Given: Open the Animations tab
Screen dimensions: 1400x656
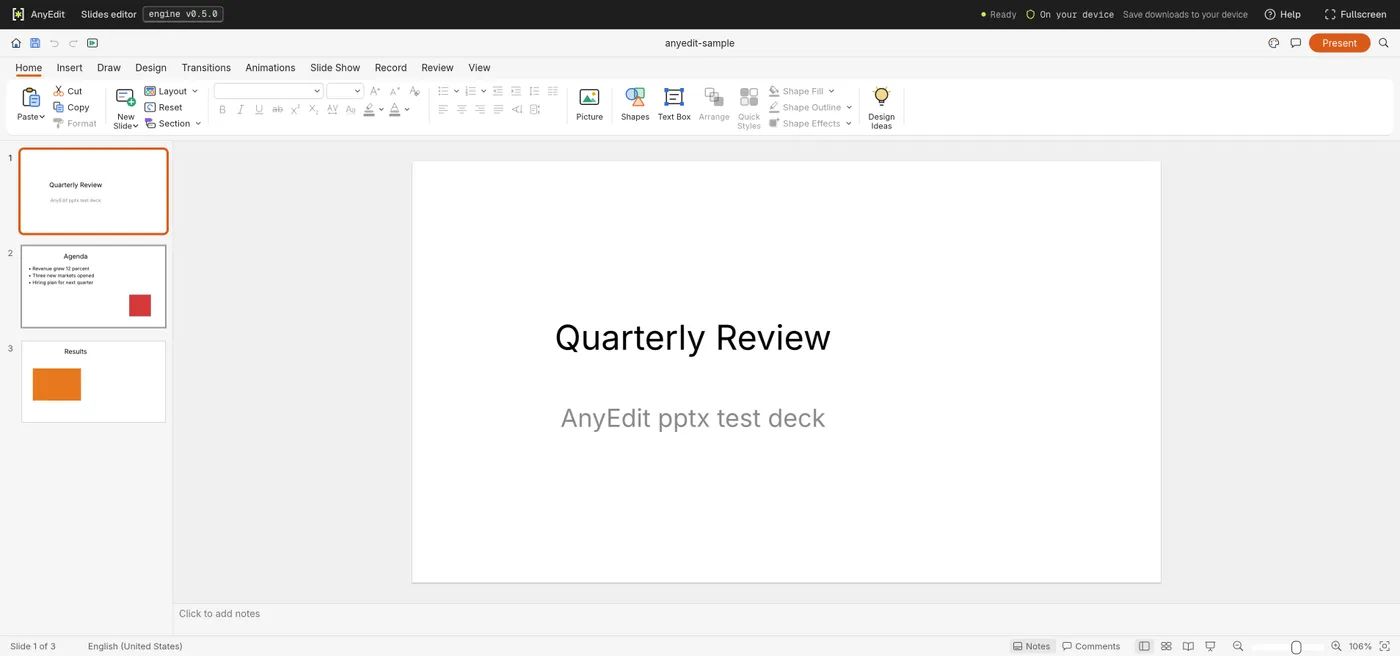Looking at the screenshot, I should coord(270,68).
